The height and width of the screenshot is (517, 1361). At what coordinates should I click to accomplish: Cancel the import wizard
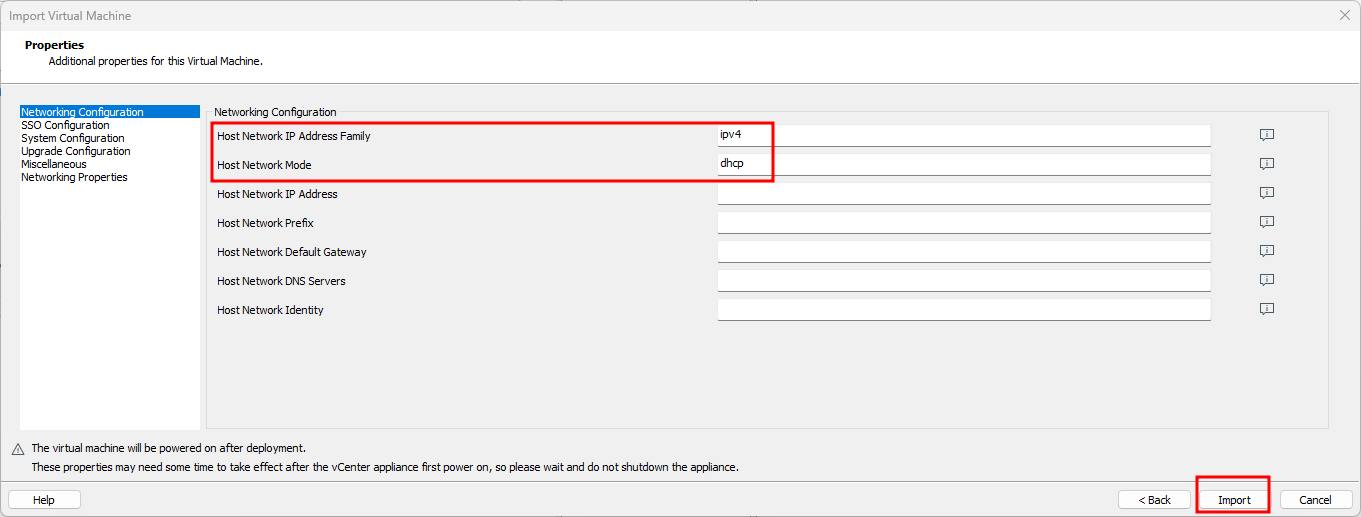pos(1315,499)
